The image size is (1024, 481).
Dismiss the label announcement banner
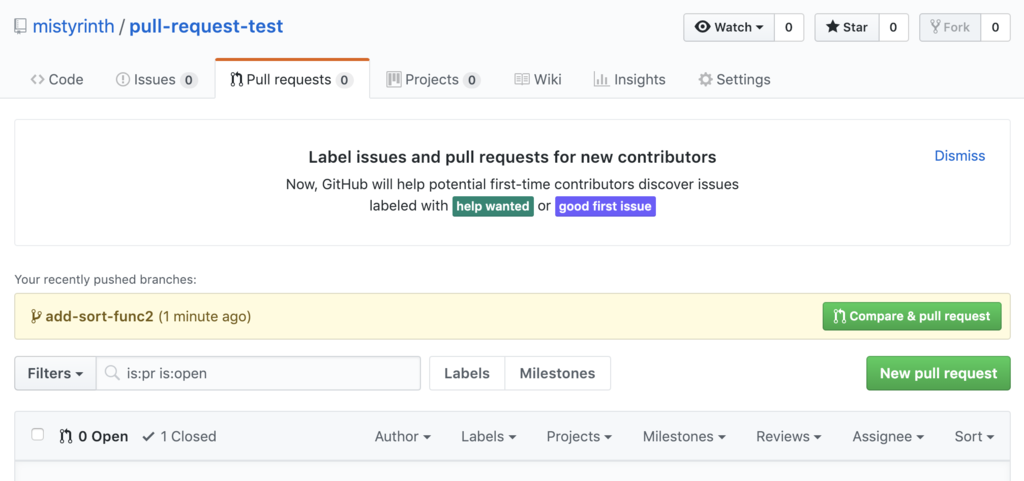click(959, 156)
